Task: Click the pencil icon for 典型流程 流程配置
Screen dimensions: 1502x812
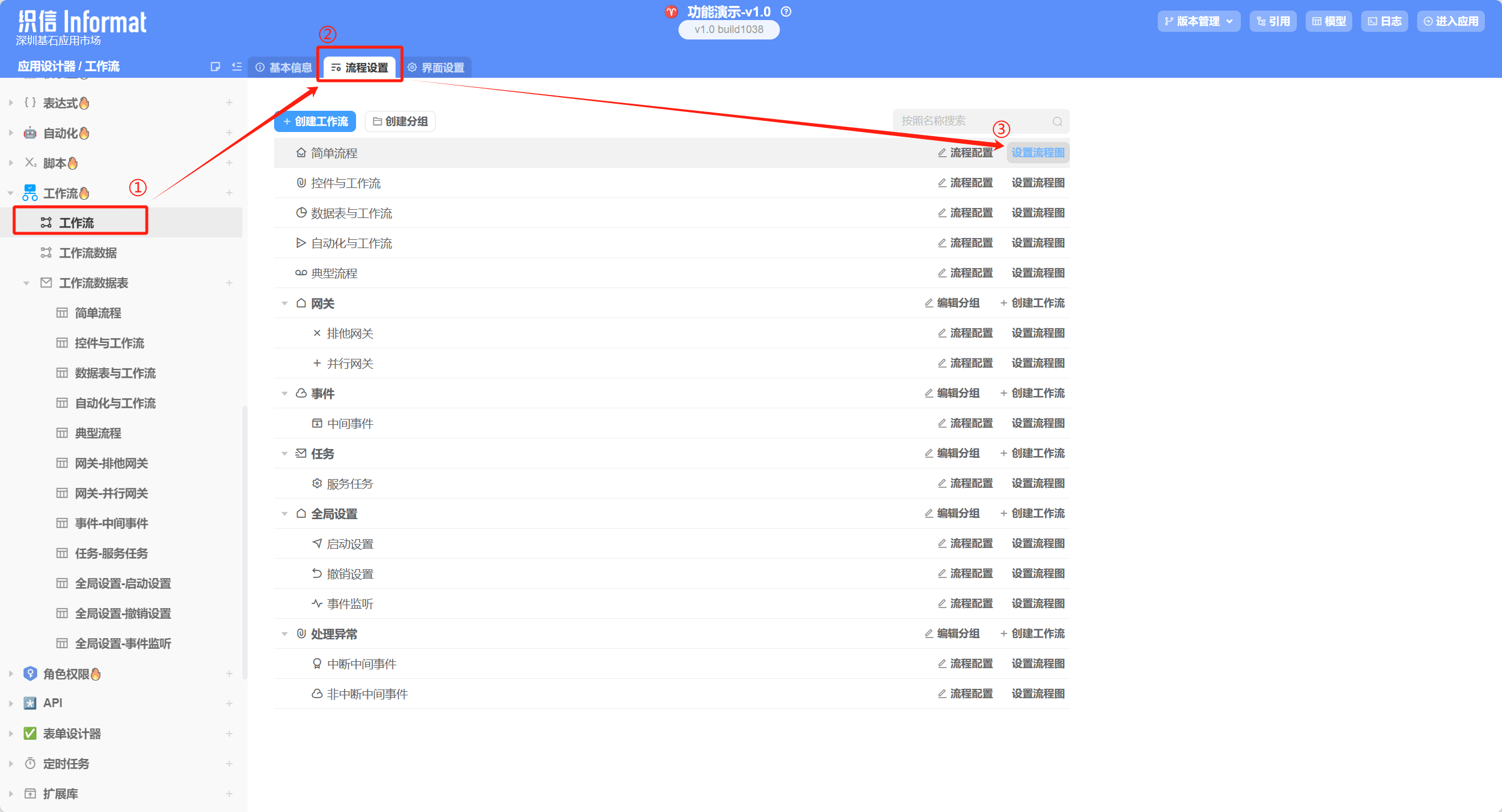Action: (942, 273)
